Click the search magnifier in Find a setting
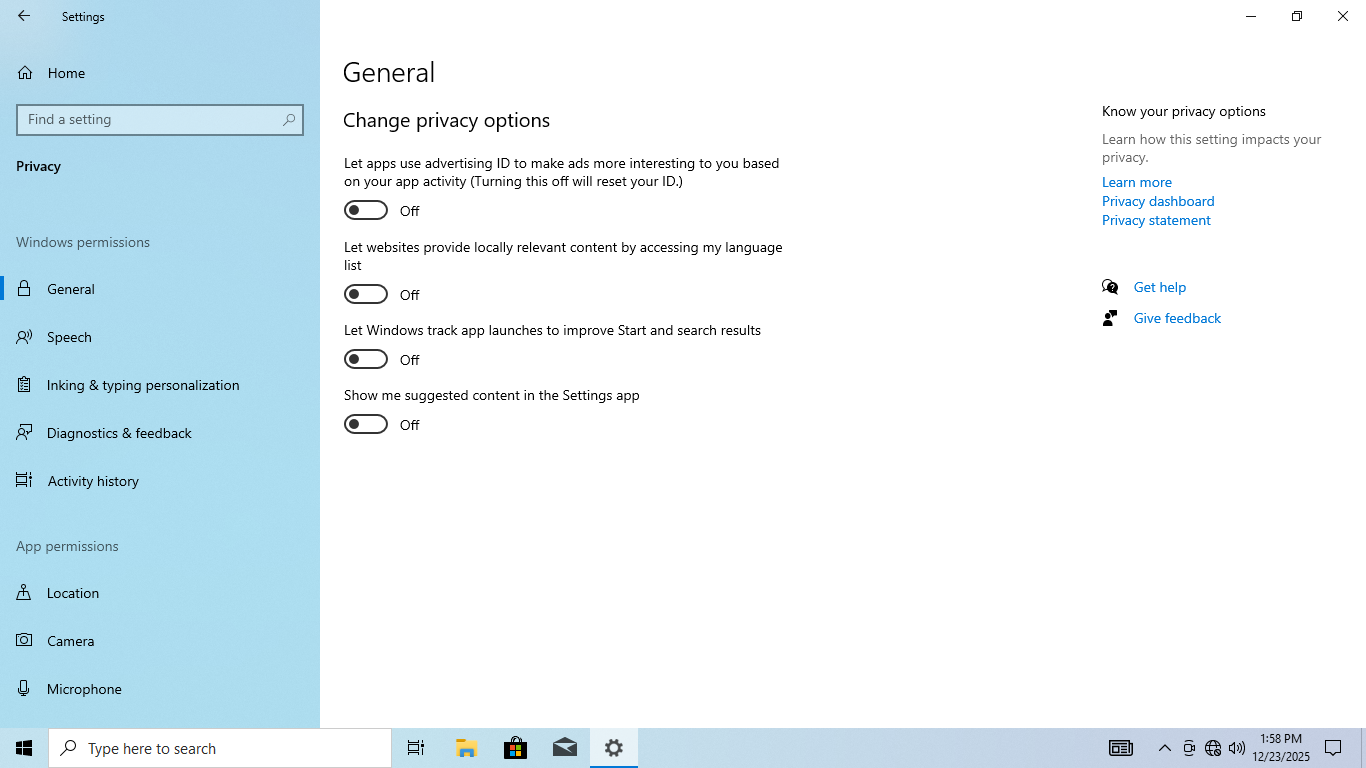Viewport: 1366px width, 768px height. [x=289, y=120]
